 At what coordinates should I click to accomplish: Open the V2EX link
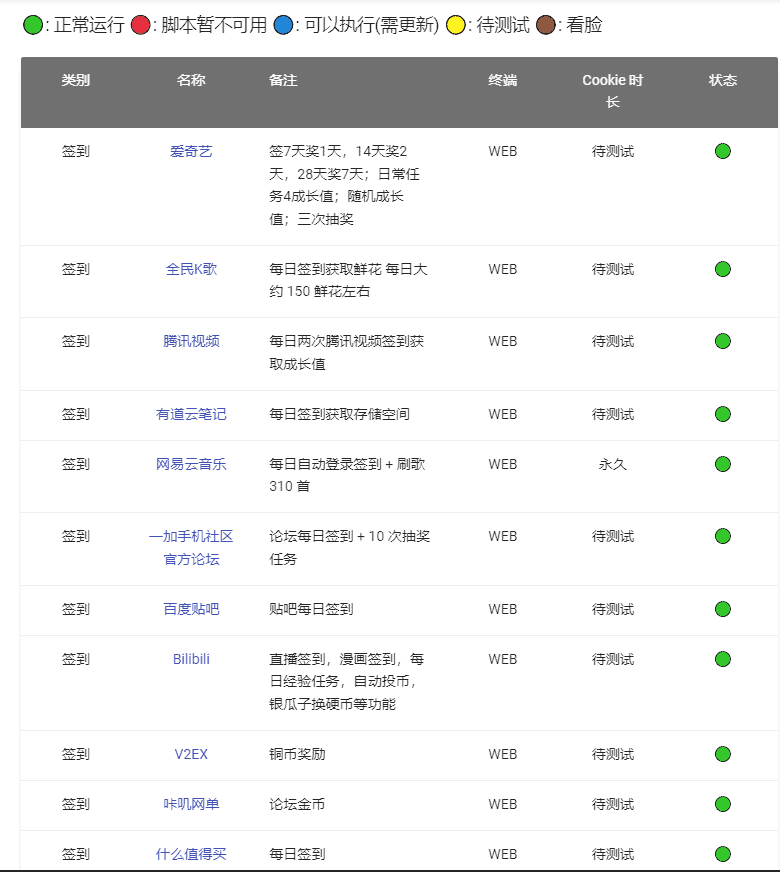191,754
